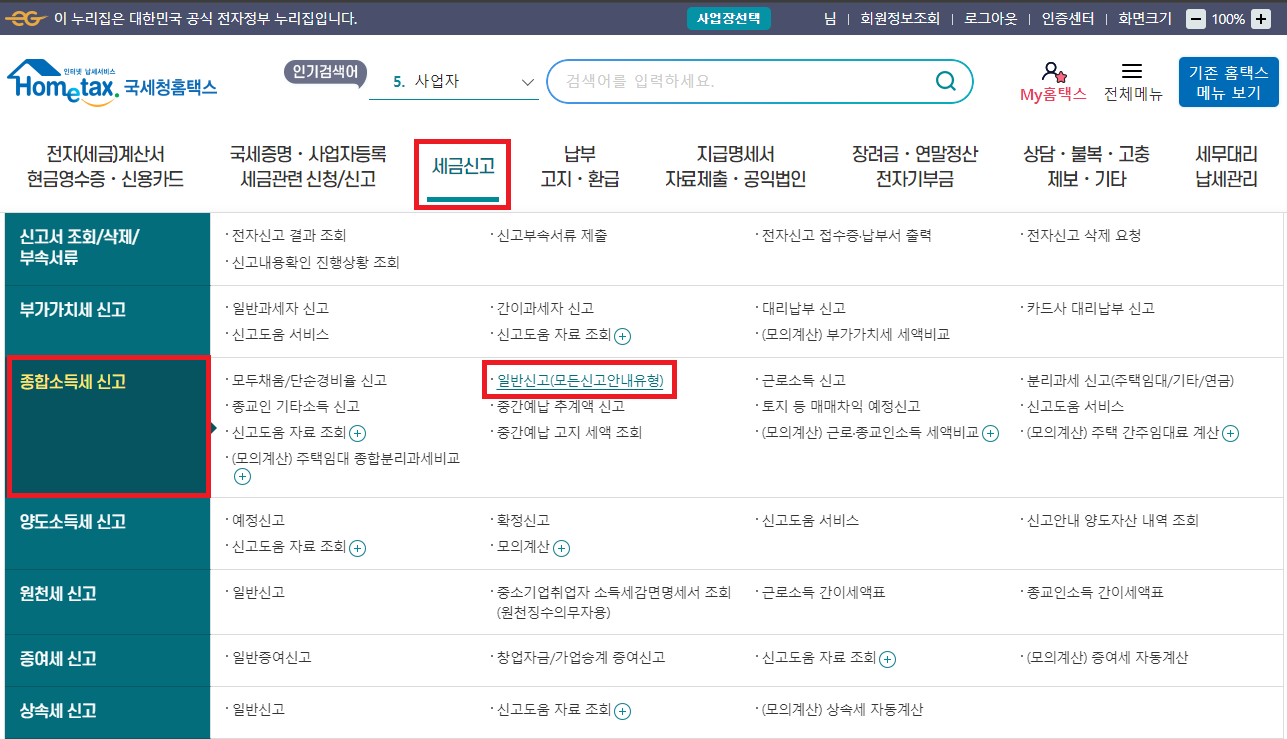This screenshot has width=1287, height=739.
Task: Select 세금신고 menu tab
Action: click(x=463, y=167)
